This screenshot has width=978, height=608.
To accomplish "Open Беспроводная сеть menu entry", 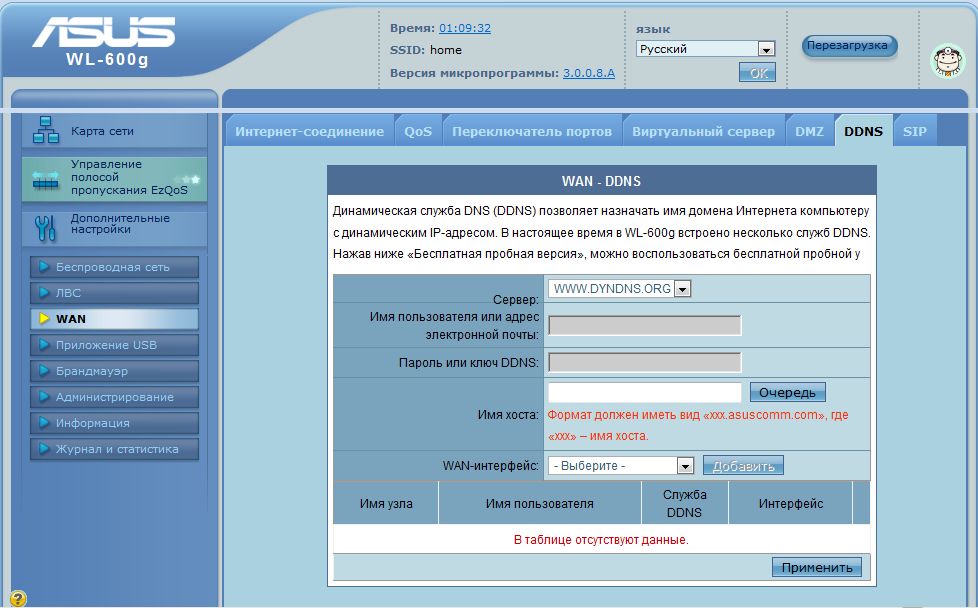I will coord(115,267).
